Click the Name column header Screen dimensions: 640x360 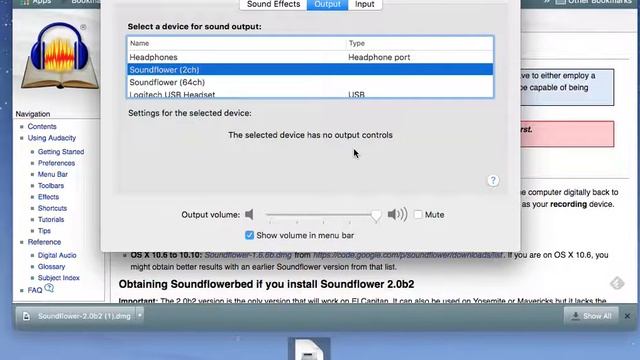(140, 43)
